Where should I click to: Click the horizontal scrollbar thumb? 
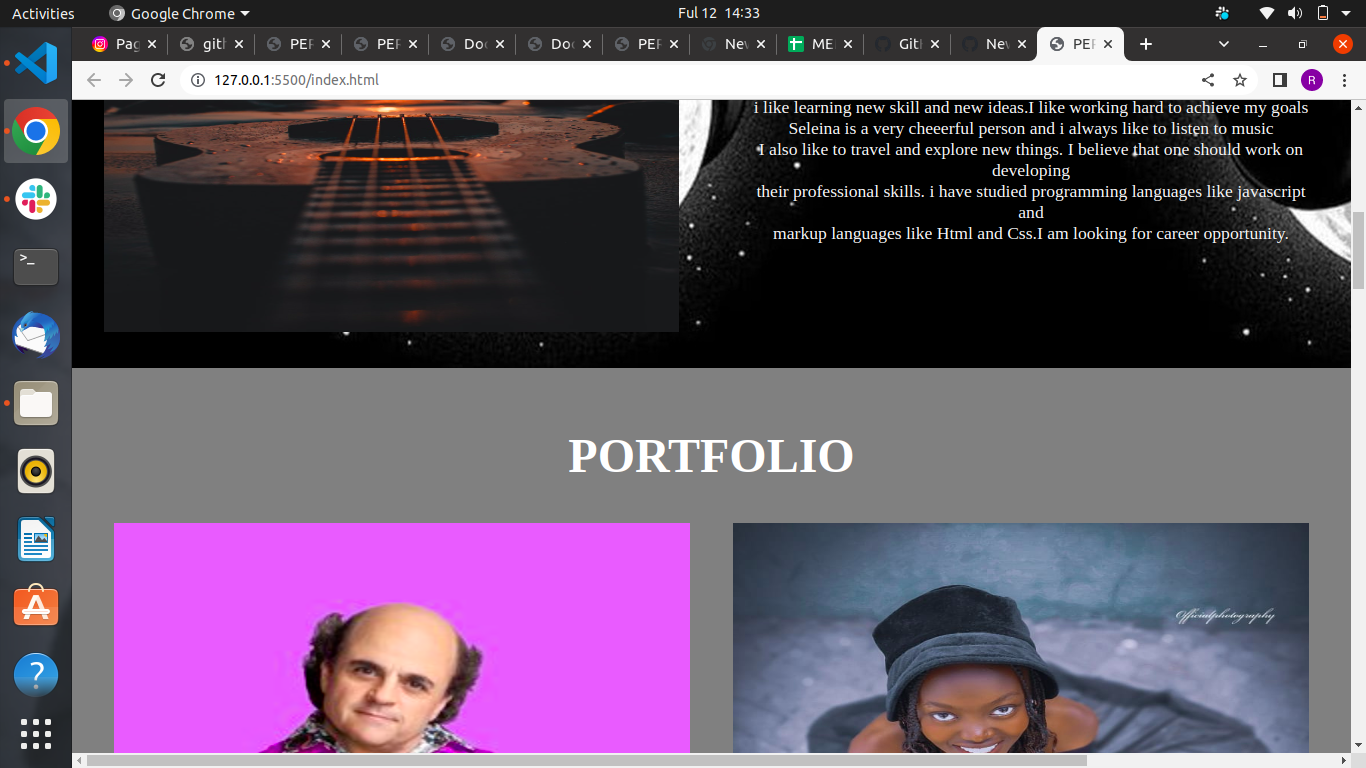pyautogui.click(x=587, y=761)
